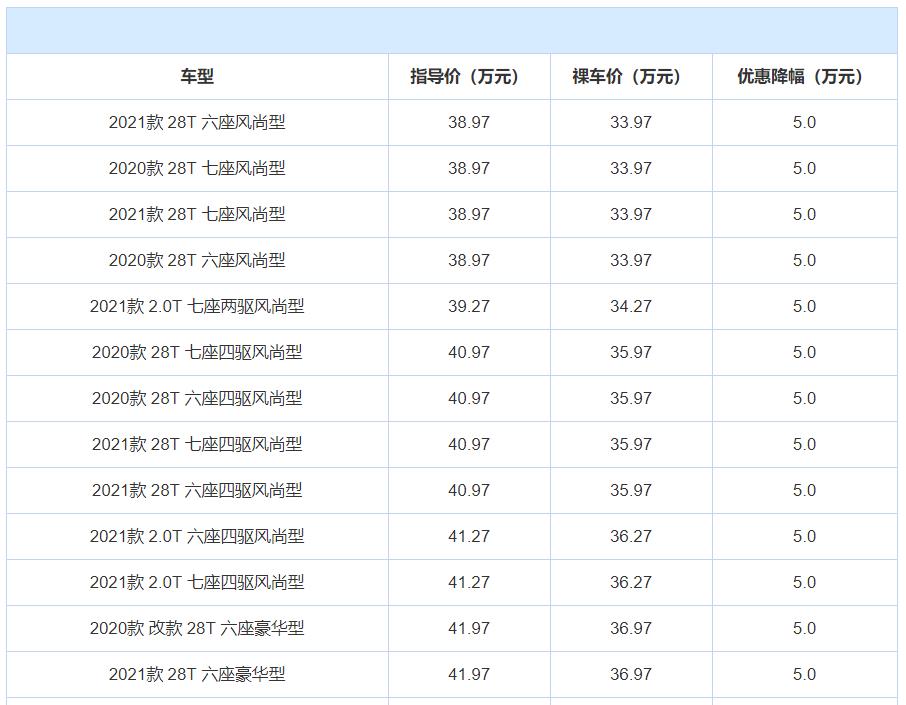
Task: Click guide price 41.27 for 2021款 2.0T 七座四驱风尚型
Action: 469,582
